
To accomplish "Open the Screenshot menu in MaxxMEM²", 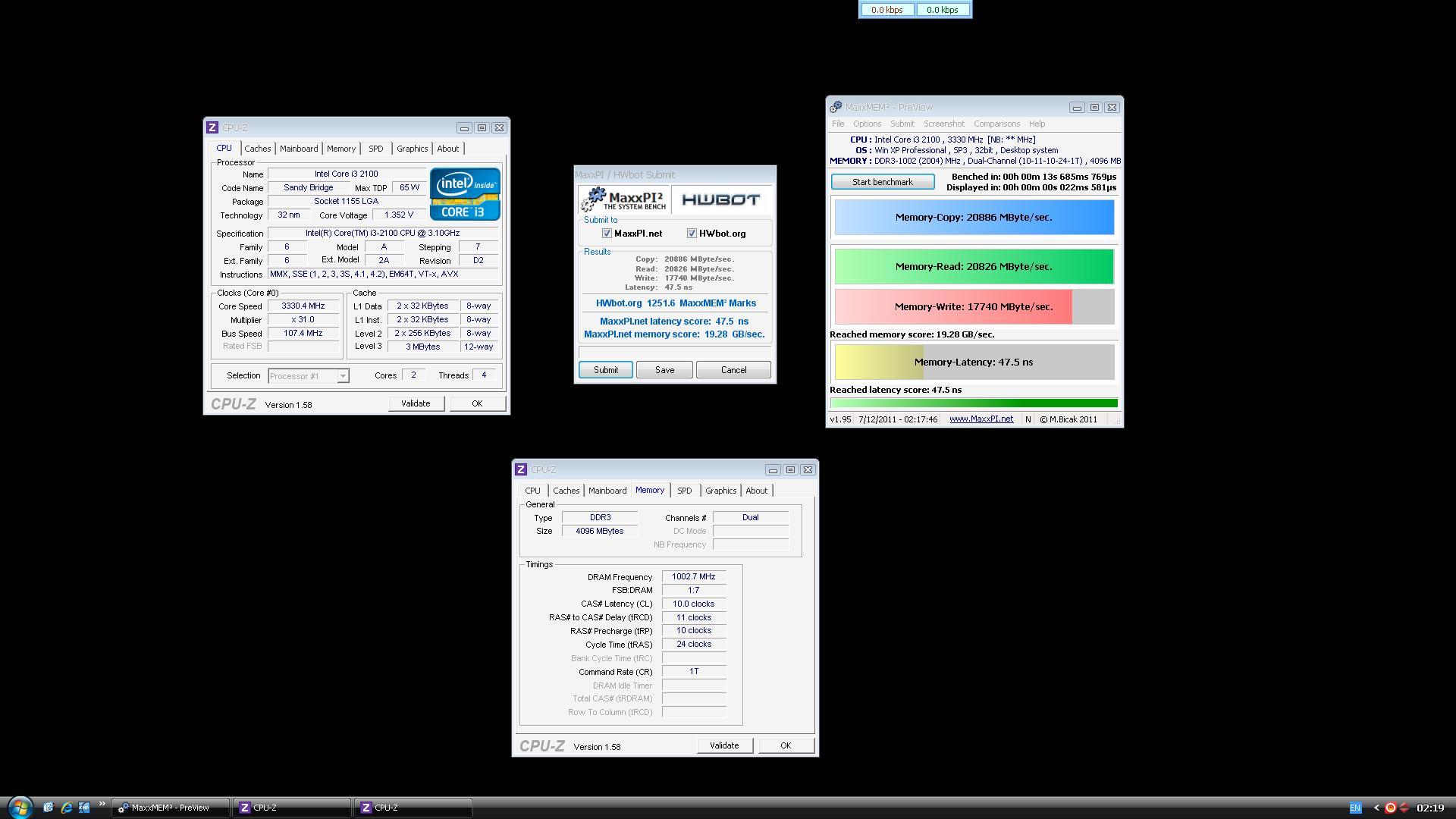I will coord(944,124).
